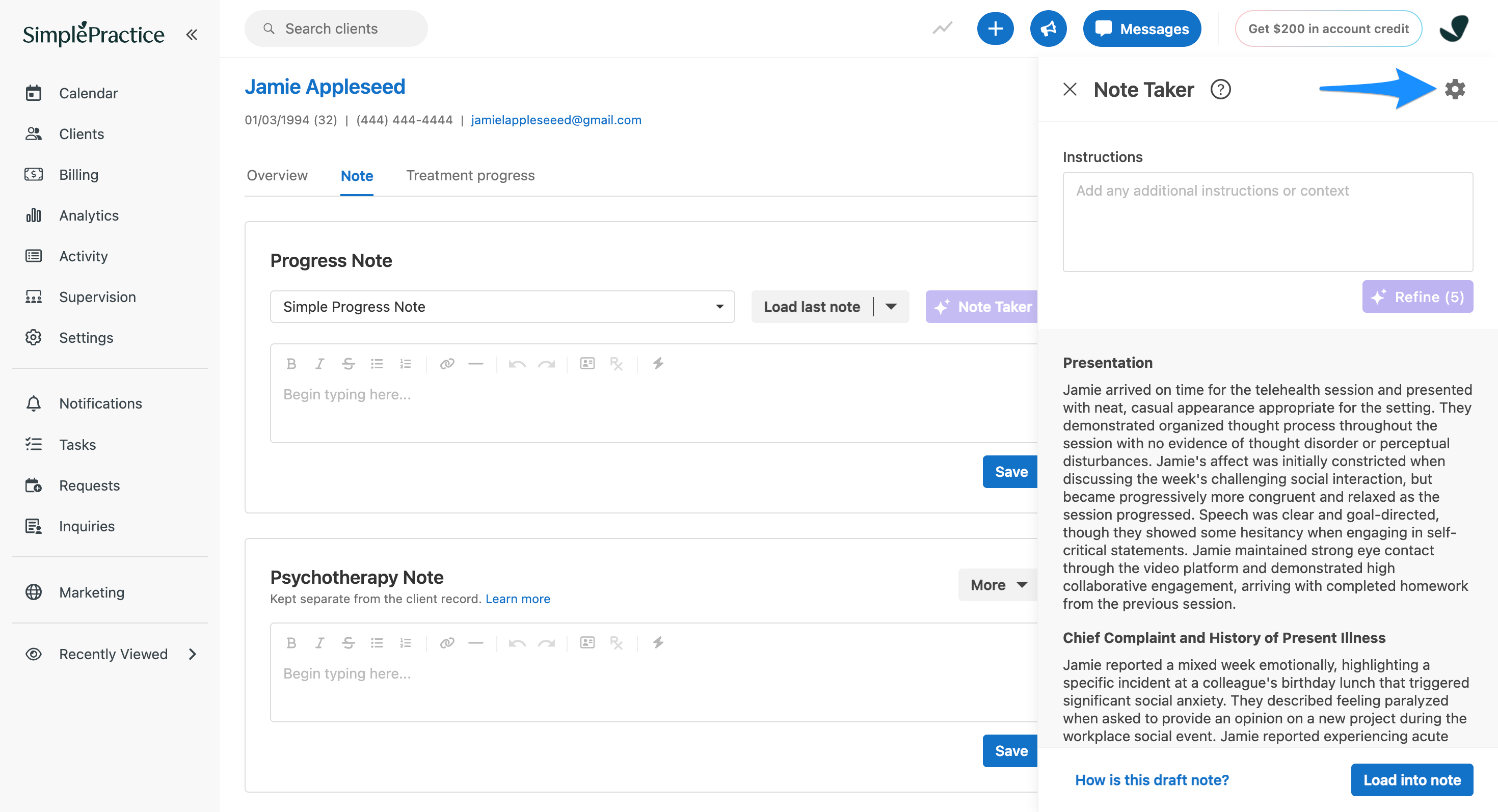Click the Search clients field
Screen dimensions: 1498x812
point(336,29)
